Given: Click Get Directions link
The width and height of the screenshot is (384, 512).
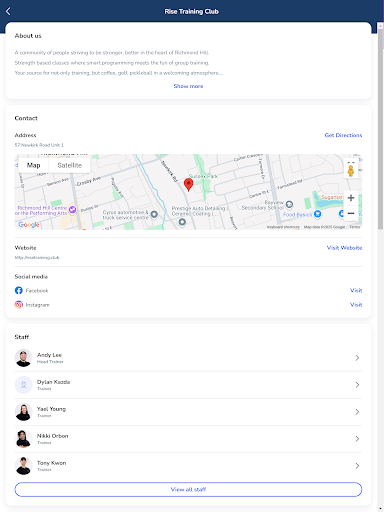Looking at the screenshot, I should tap(343, 135).
